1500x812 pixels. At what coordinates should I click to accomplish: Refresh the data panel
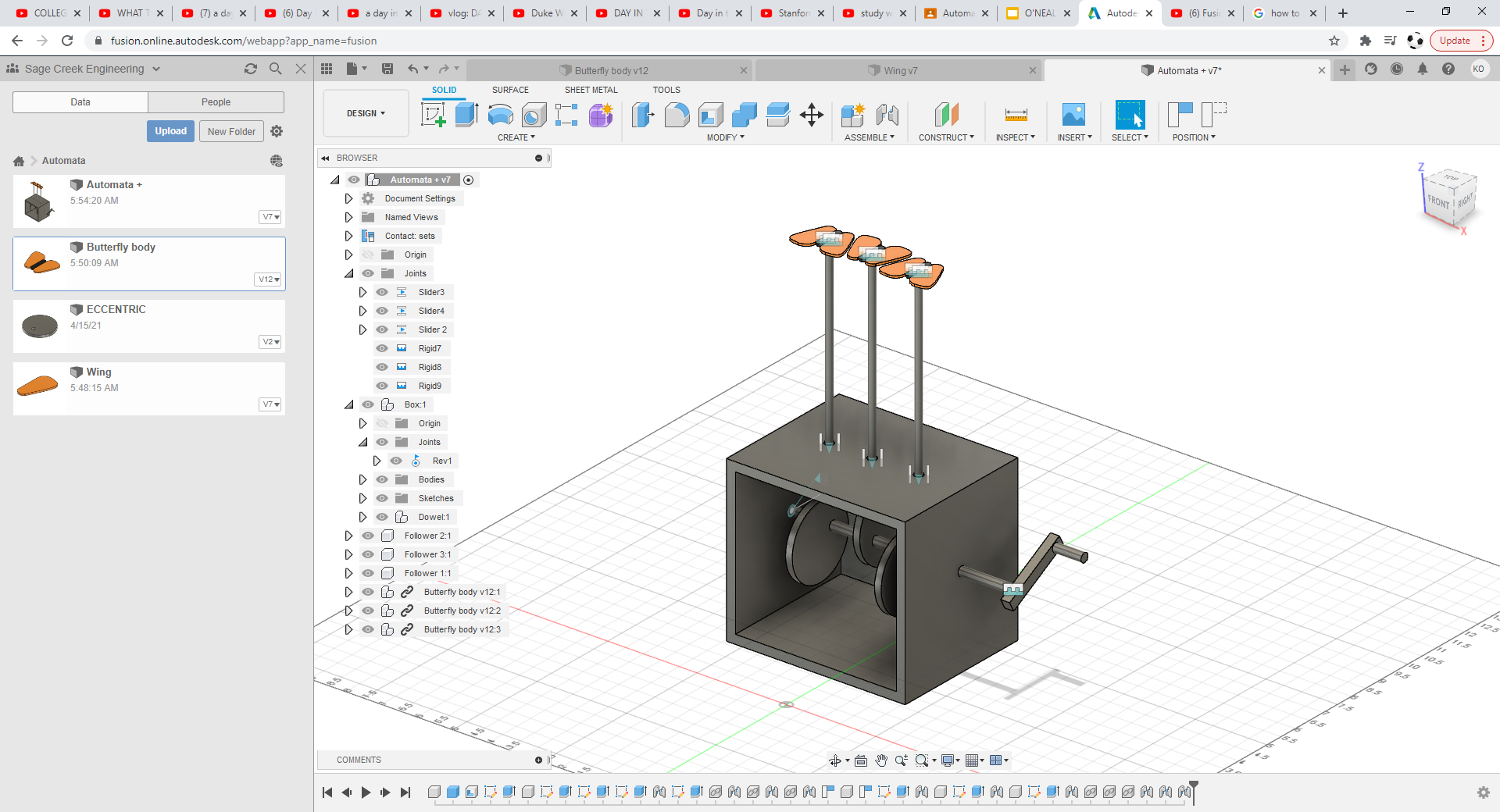point(251,69)
